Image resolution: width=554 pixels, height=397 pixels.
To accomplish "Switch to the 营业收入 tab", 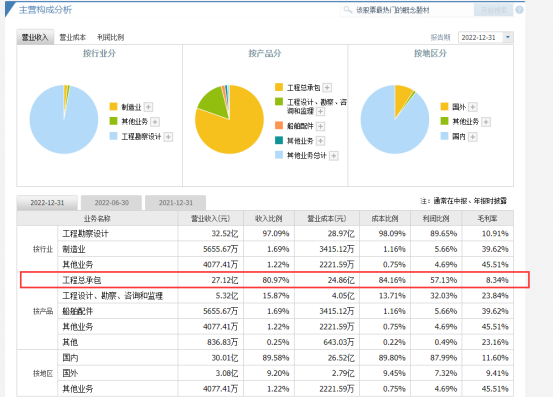I will (35, 37).
